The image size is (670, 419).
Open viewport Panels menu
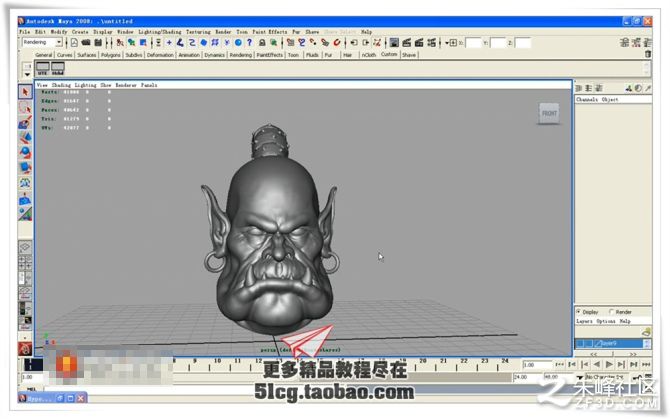click(149, 85)
